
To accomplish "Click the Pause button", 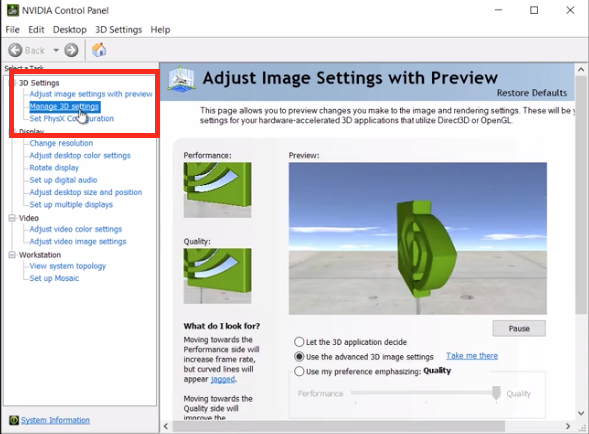I will (519, 328).
